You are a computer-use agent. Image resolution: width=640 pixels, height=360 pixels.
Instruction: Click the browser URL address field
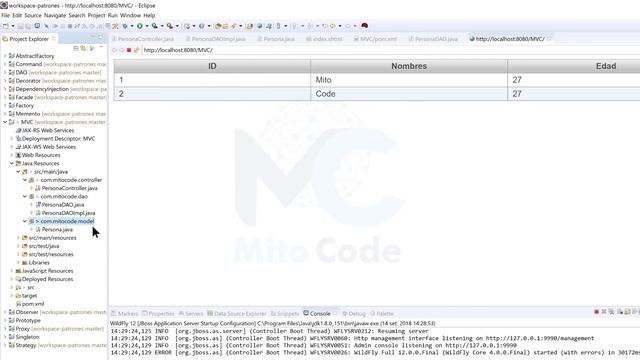(x=390, y=50)
